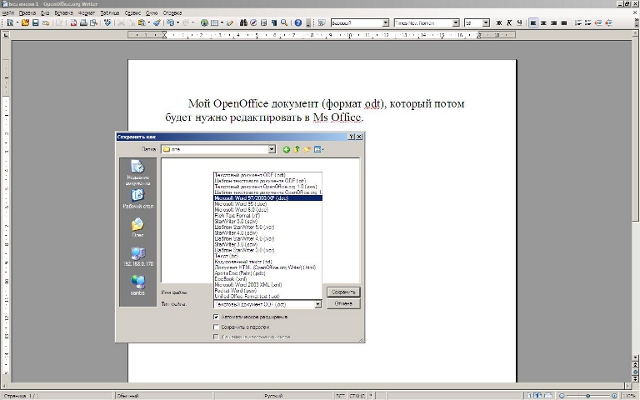Click the Navigator compass icon
640x400 pixels.
point(253,23)
